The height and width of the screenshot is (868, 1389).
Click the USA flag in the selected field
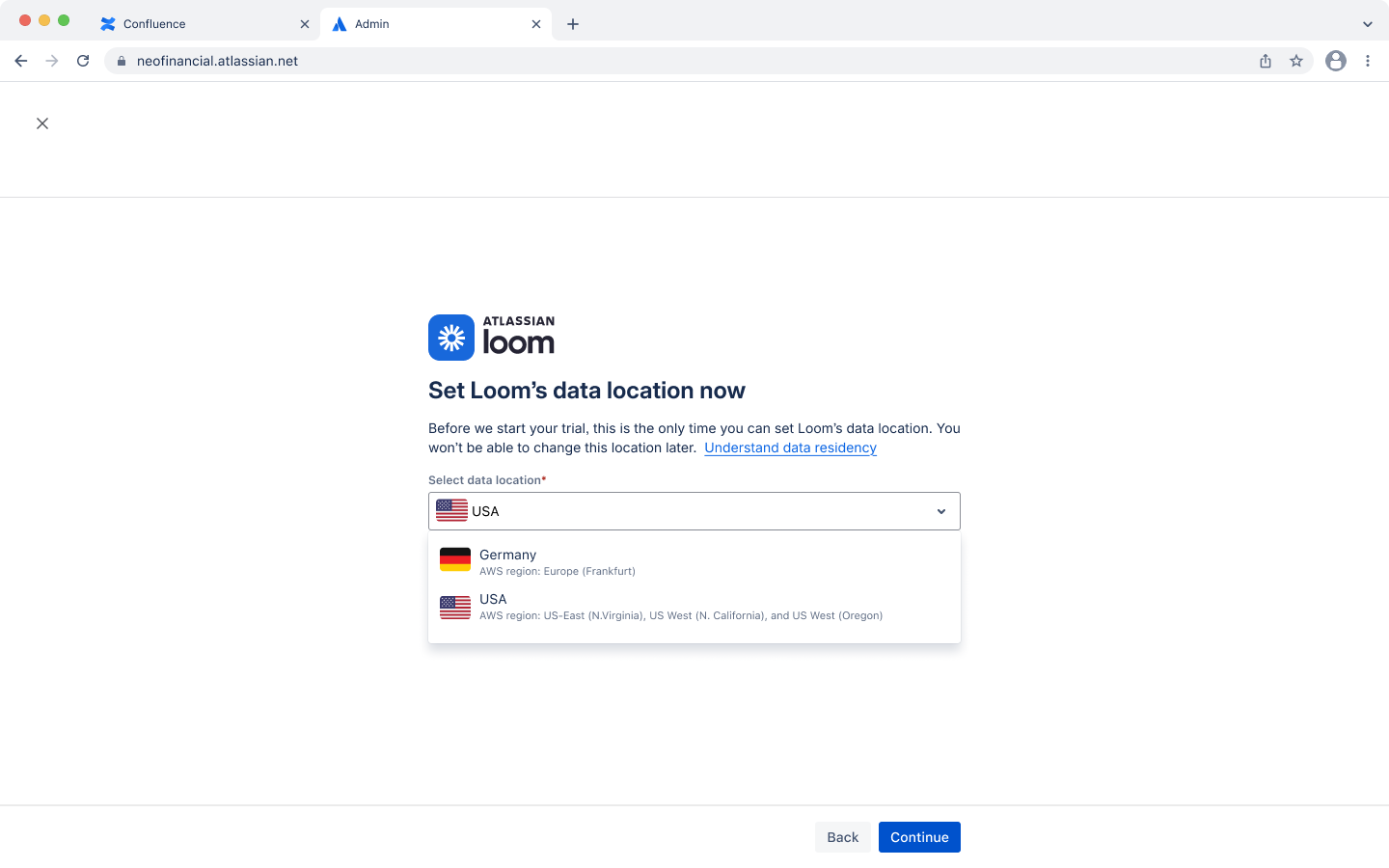(451, 510)
